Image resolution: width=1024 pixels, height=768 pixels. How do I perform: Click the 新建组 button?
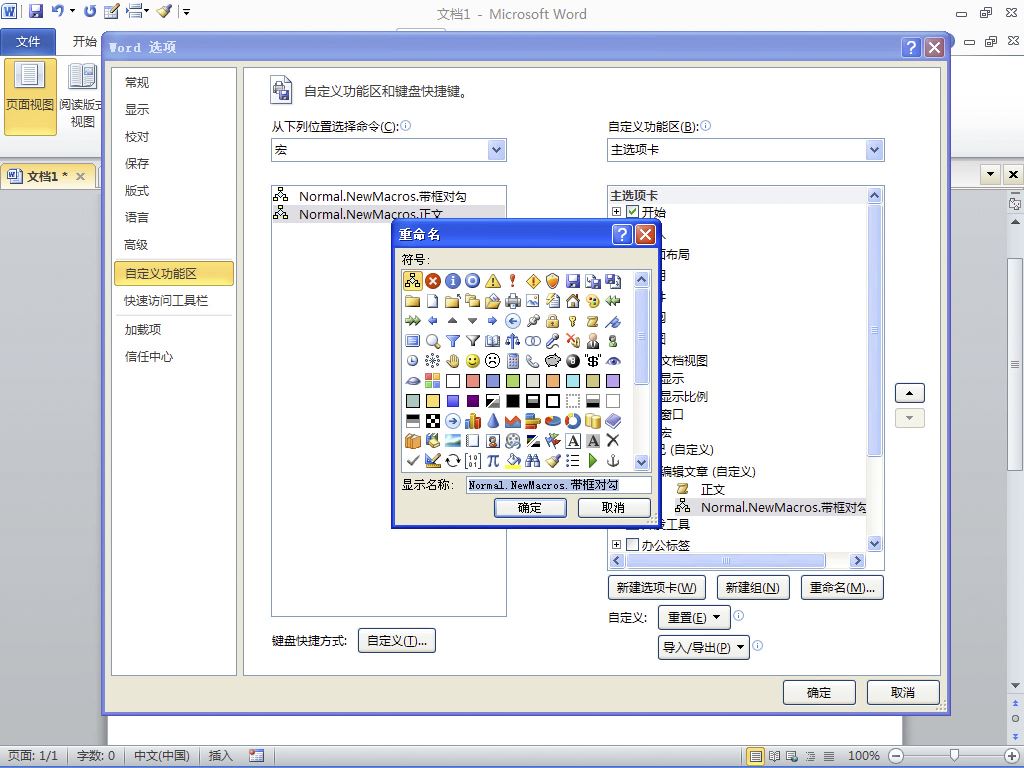(x=753, y=588)
